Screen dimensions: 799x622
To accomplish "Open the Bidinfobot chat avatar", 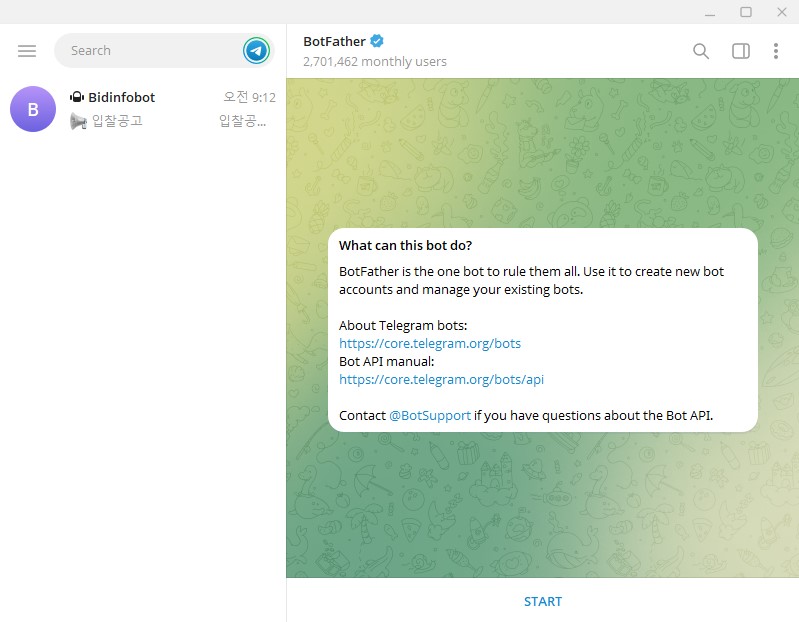I will pyautogui.click(x=33, y=109).
